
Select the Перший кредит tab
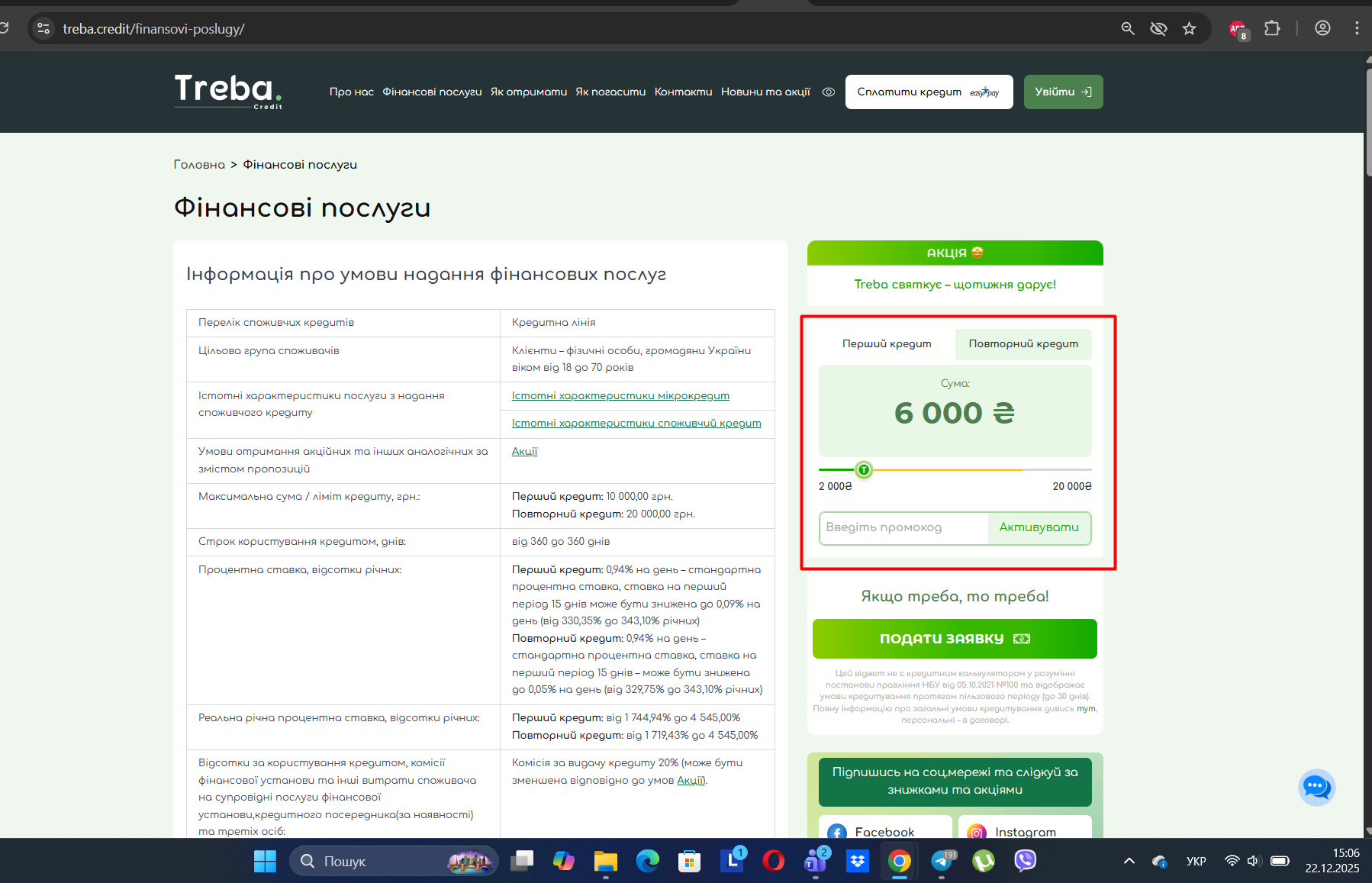click(x=887, y=344)
